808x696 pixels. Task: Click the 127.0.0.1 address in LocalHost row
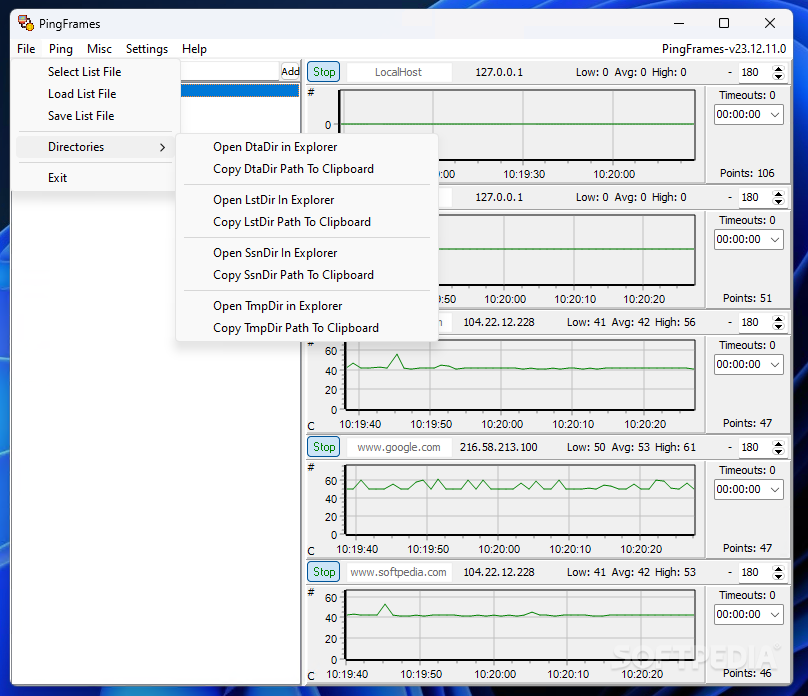pyautogui.click(x=499, y=72)
